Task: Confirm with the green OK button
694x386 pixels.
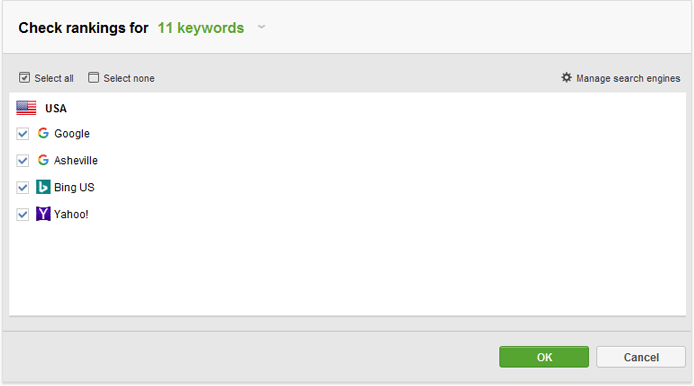Action: coord(544,357)
